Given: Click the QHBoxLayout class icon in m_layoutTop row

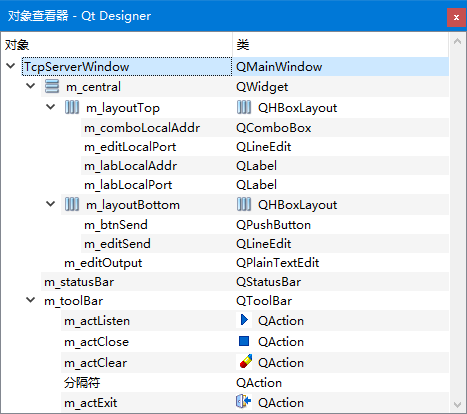Looking at the screenshot, I should [244, 107].
